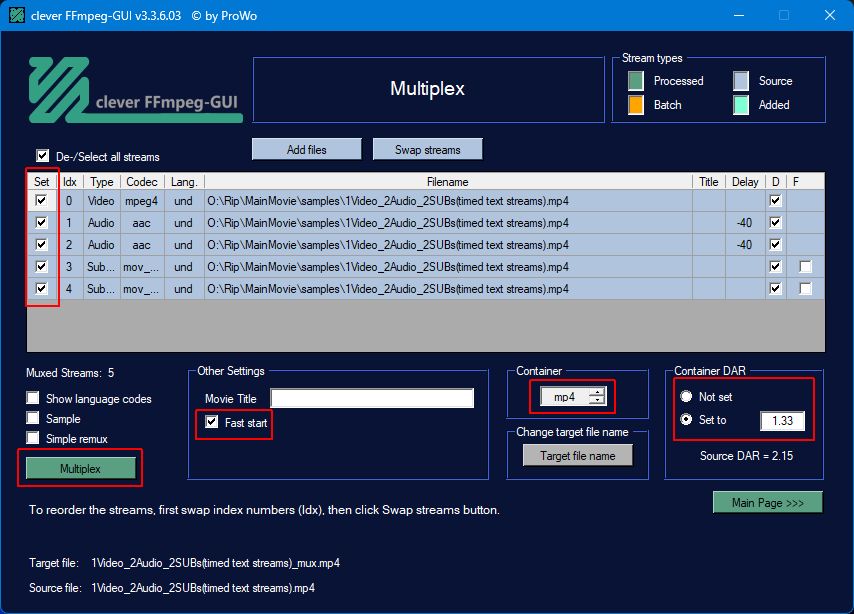The image size is (854, 614).
Task: Click filename cell of subtitle stream 4
Action: coord(448,288)
